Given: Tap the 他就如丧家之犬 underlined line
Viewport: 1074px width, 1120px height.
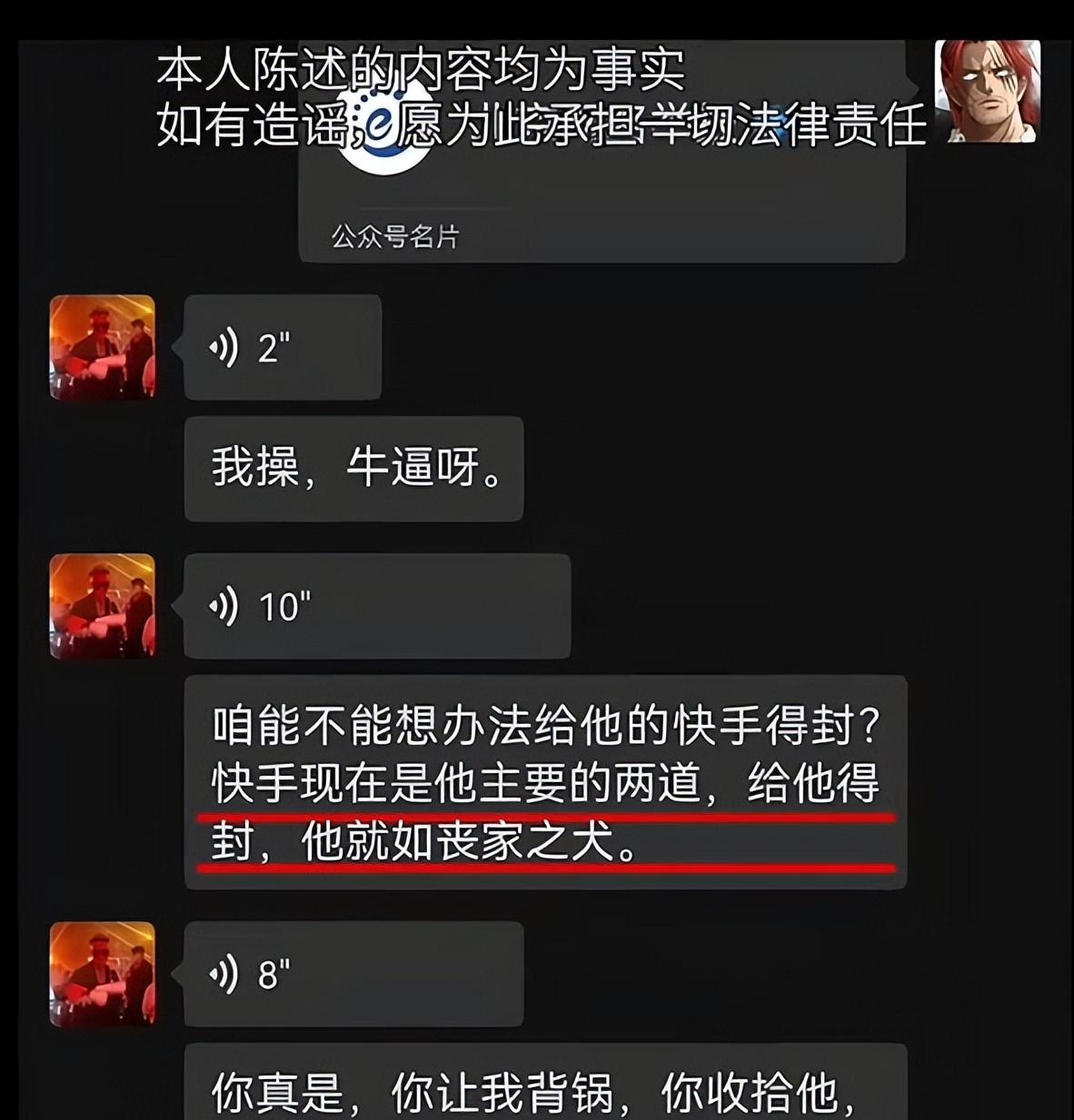Looking at the screenshot, I should [x=423, y=842].
